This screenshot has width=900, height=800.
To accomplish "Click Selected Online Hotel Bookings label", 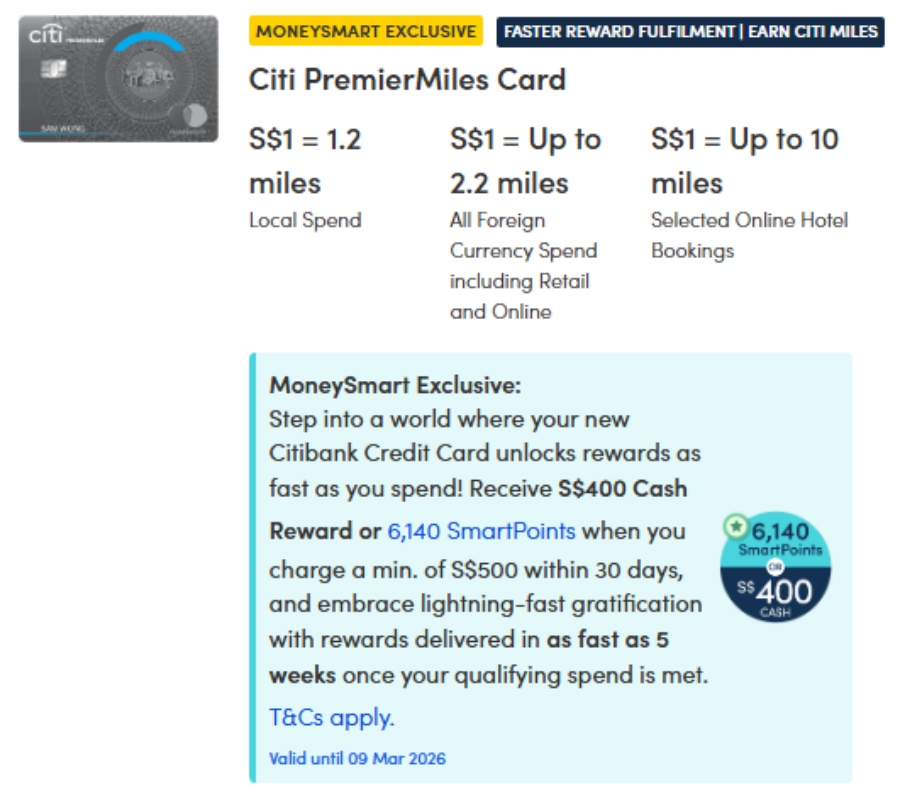I will point(749,235).
